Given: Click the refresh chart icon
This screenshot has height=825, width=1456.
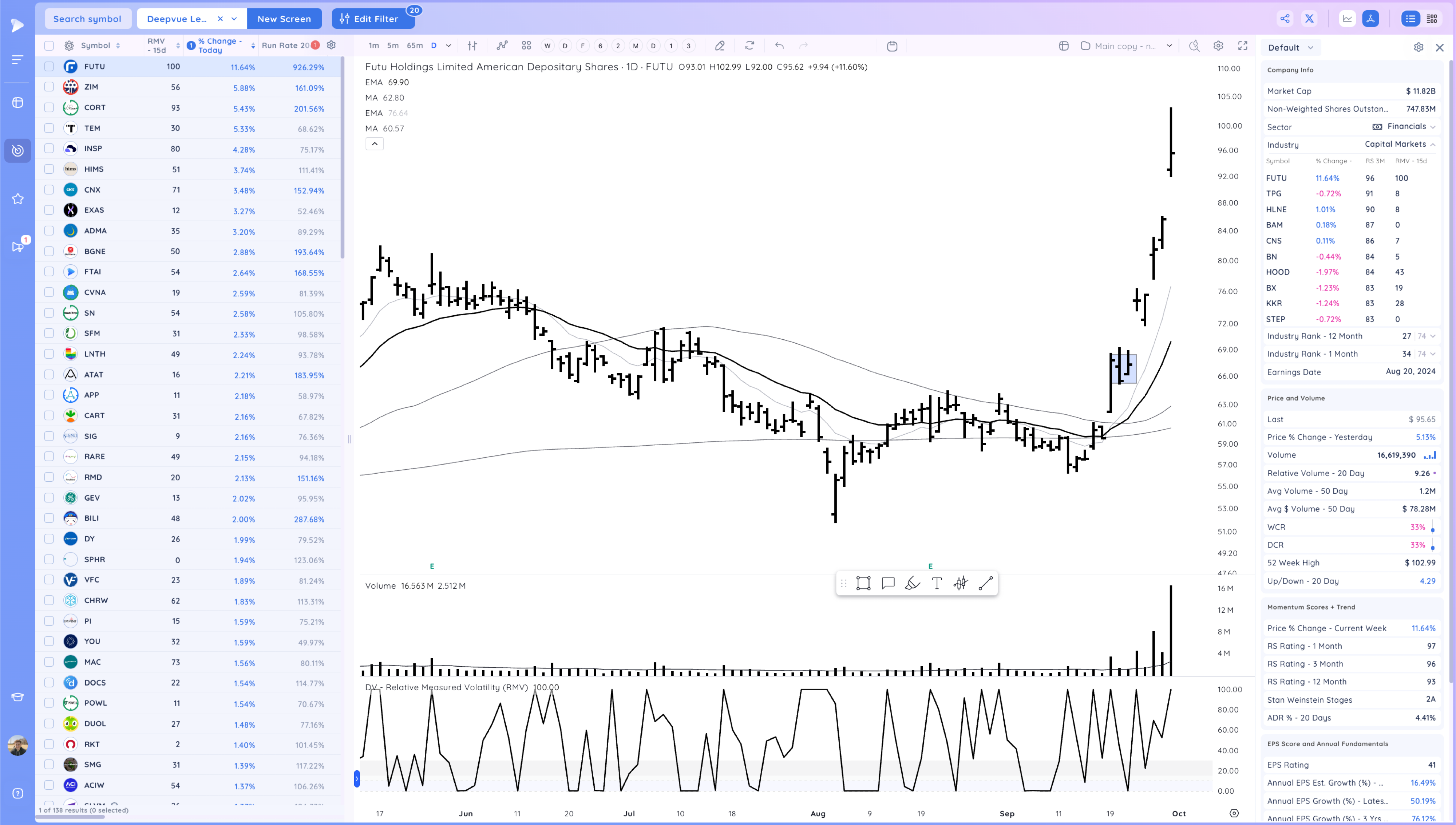Looking at the screenshot, I should point(749,46).
